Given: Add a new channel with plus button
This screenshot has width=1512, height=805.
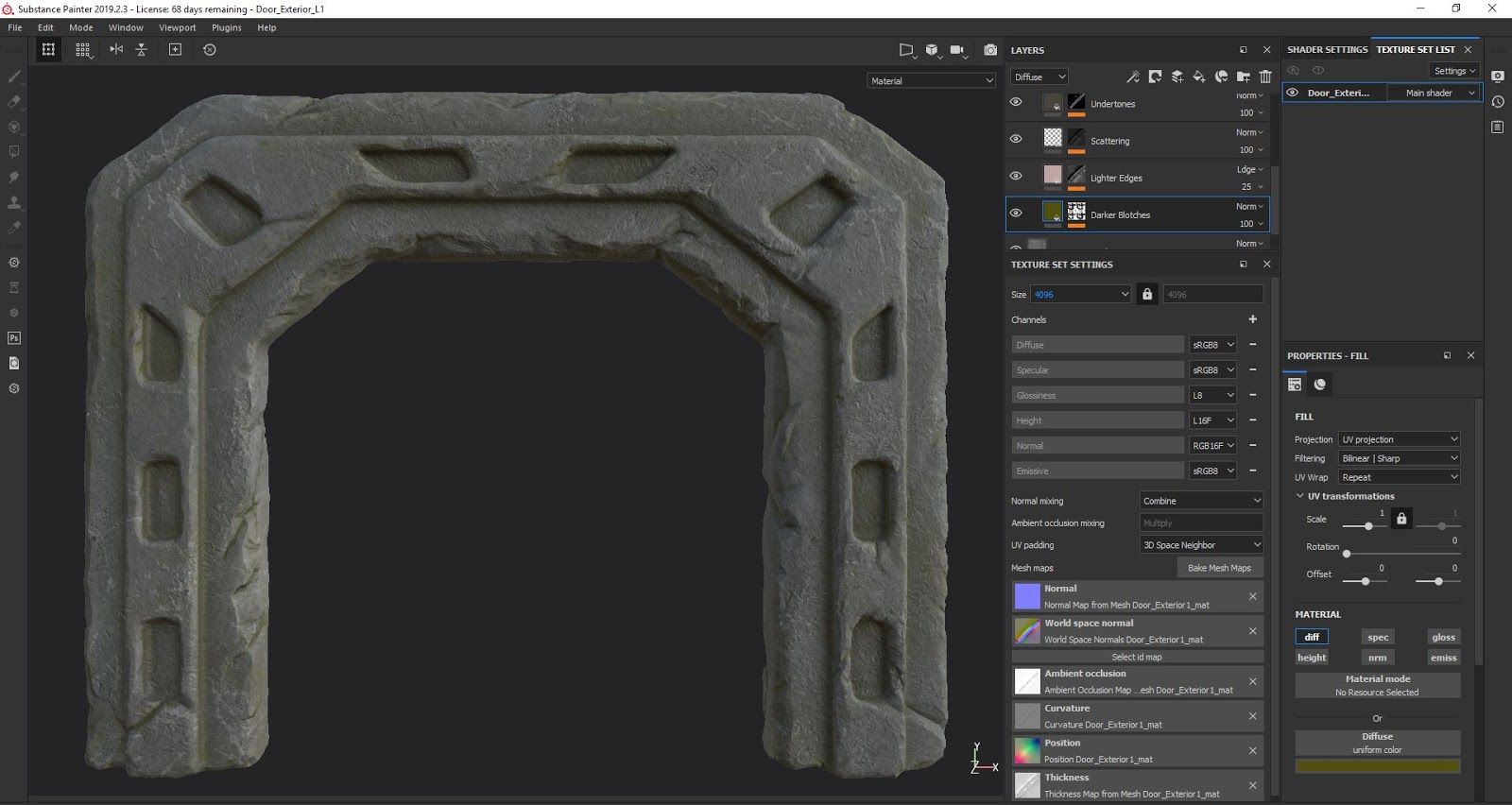Looking at the screenshot, I should point(1253,319).
